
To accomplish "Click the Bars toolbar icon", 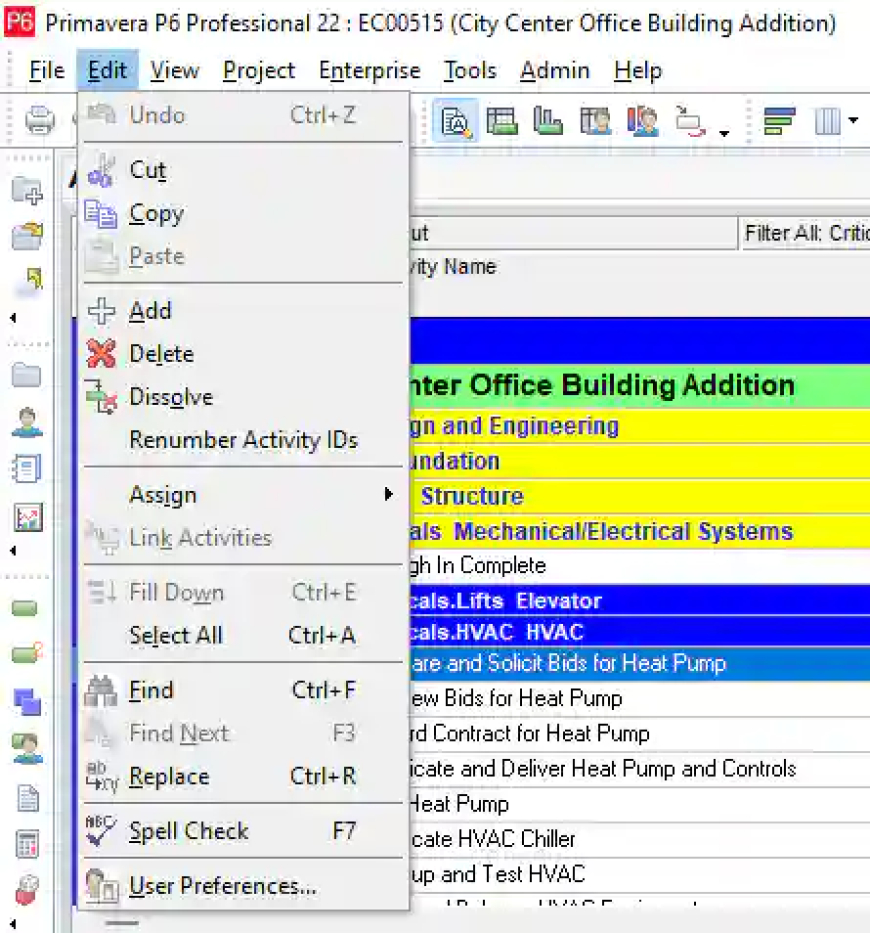I will tap(779, 121).
